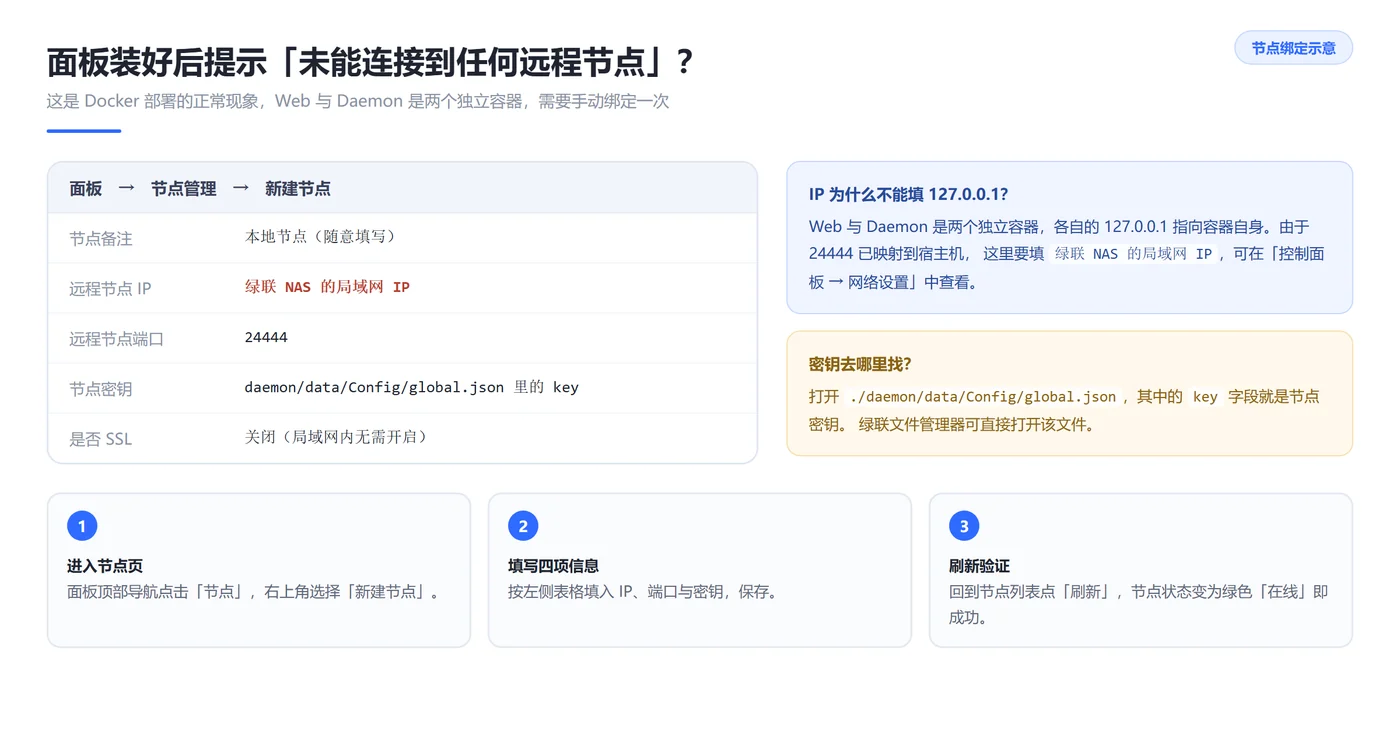The image size is (1400, 746).
Task: Click the 节点绑定示意 badge
Action: click(x=1293, y=48)
